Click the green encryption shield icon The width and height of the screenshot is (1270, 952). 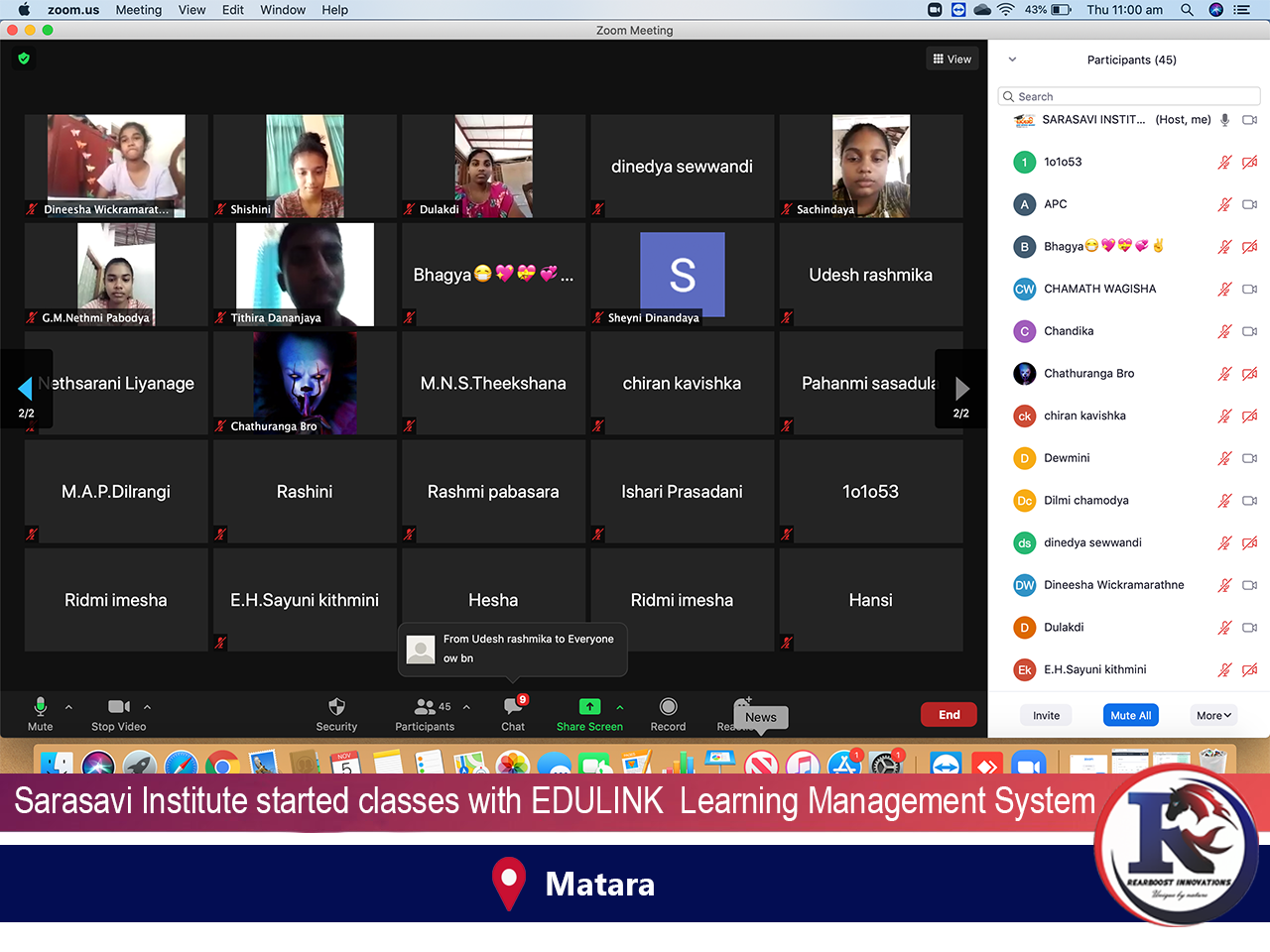pos(24,59)
